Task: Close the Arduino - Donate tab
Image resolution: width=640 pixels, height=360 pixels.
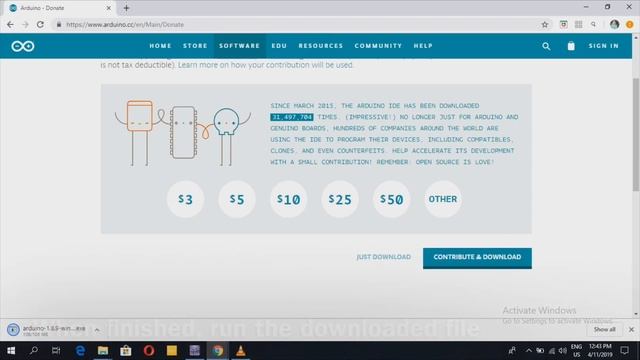Action: (109, 8)
